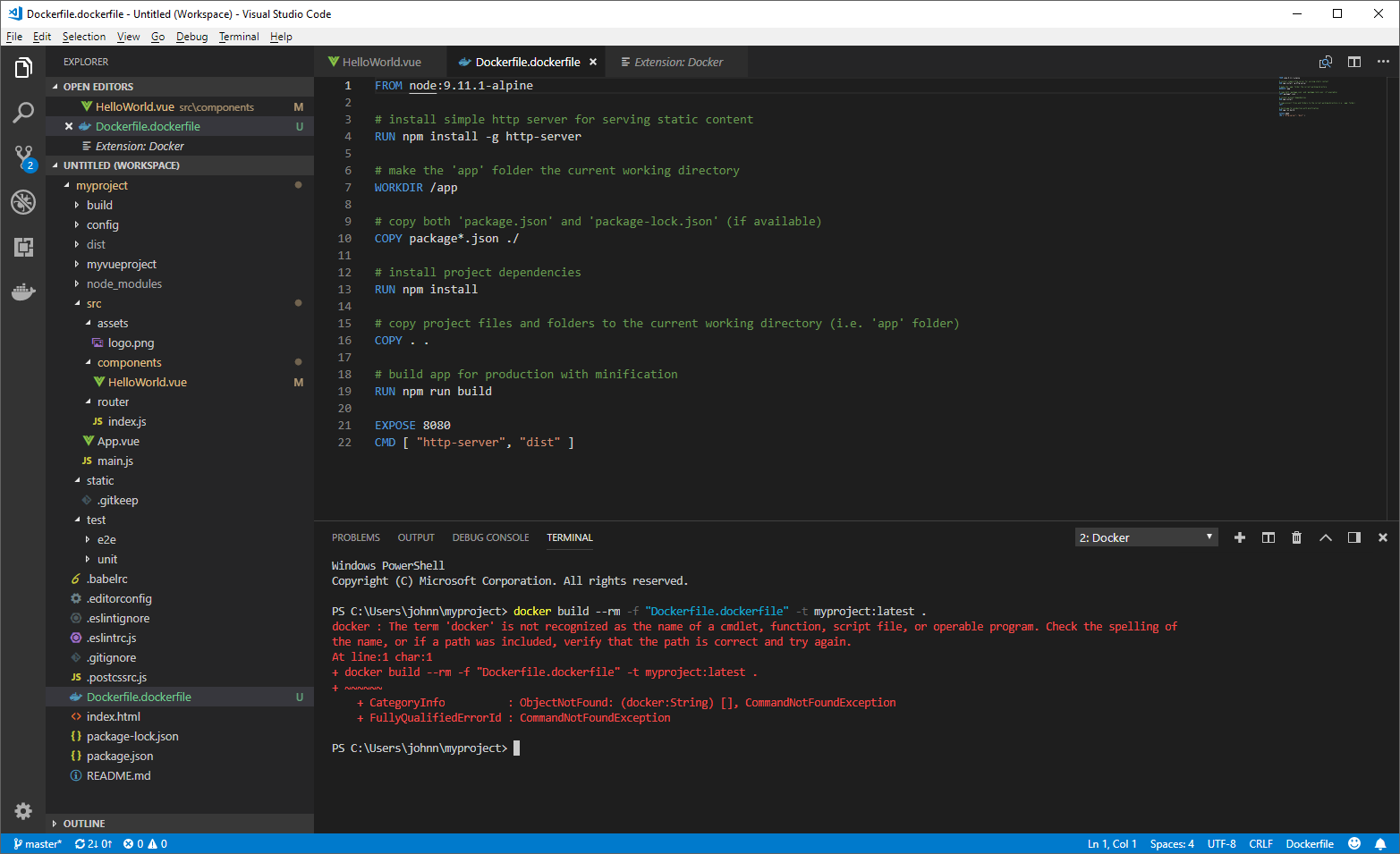Click the editor minimap preview
The image size is (1400, 854).
[x=1316, y=97]
